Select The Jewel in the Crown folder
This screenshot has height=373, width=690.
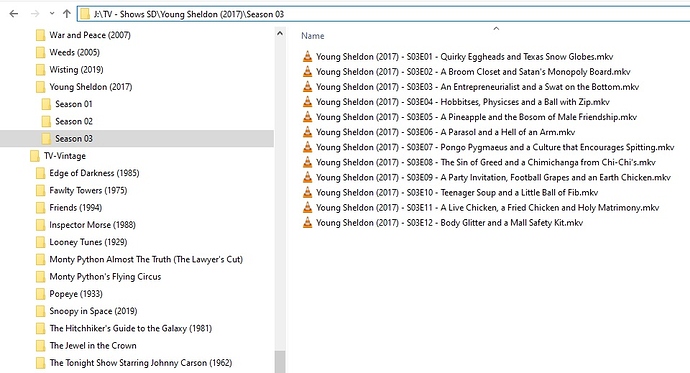pos(93,345)
